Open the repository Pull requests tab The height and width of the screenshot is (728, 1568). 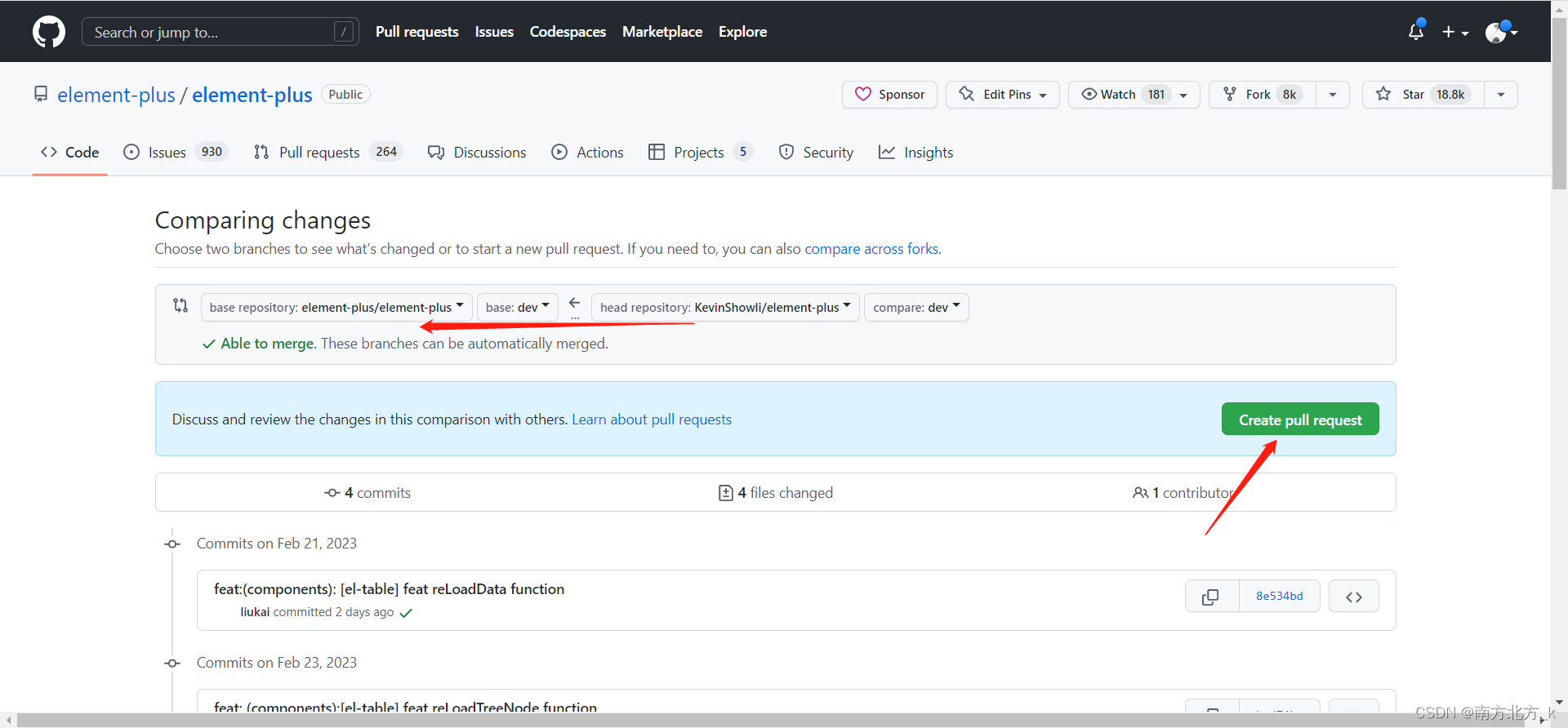[x=327, y=153]
